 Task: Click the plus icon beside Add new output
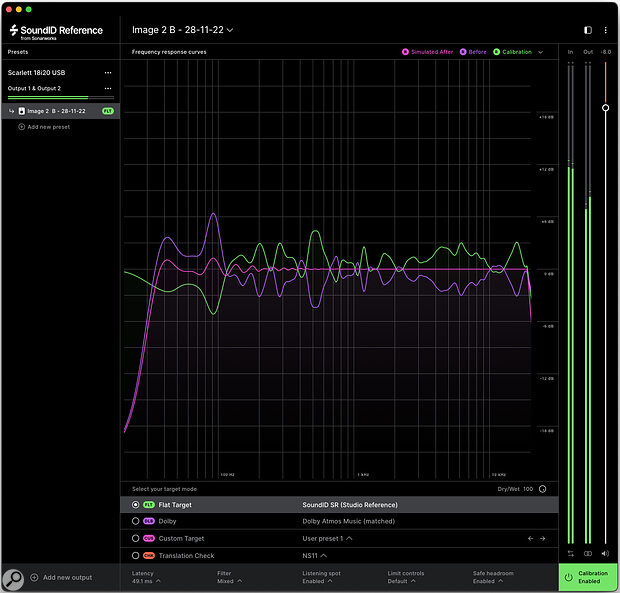click(x=34, y=577)
